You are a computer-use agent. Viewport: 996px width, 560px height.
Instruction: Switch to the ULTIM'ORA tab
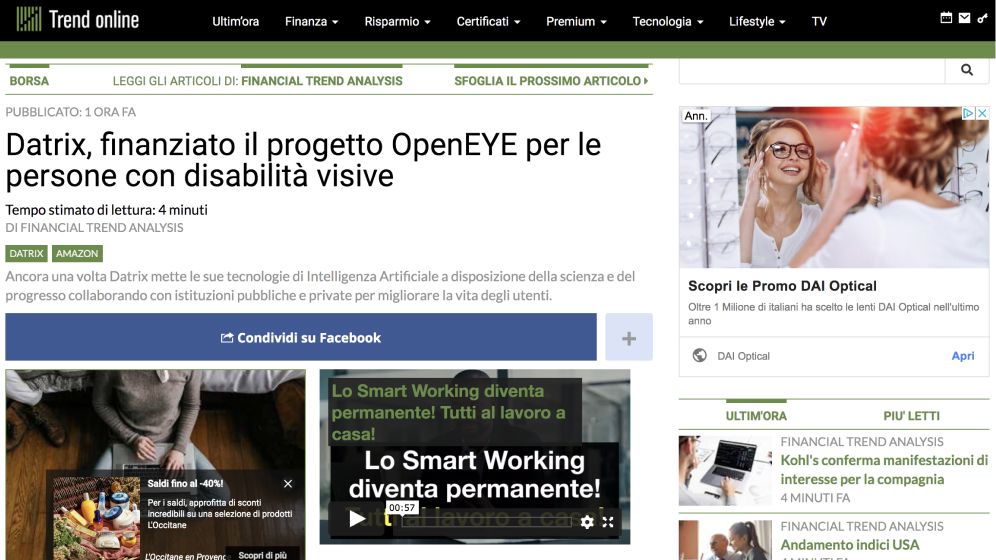pos(756,416)
